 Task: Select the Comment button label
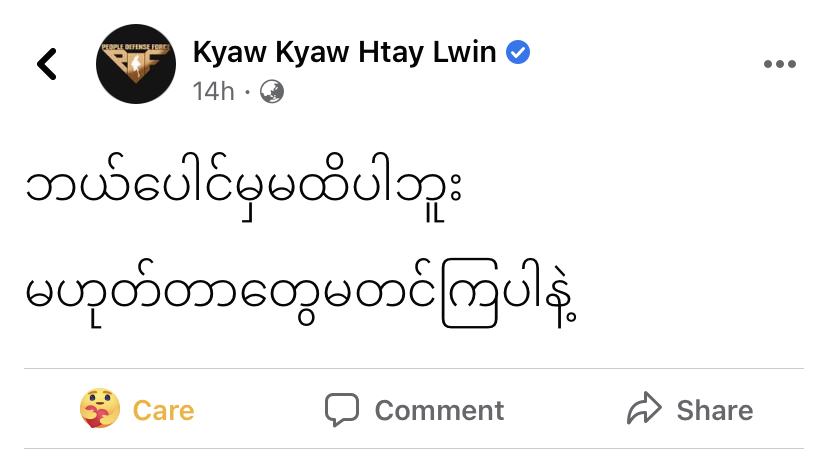(439, 410)
